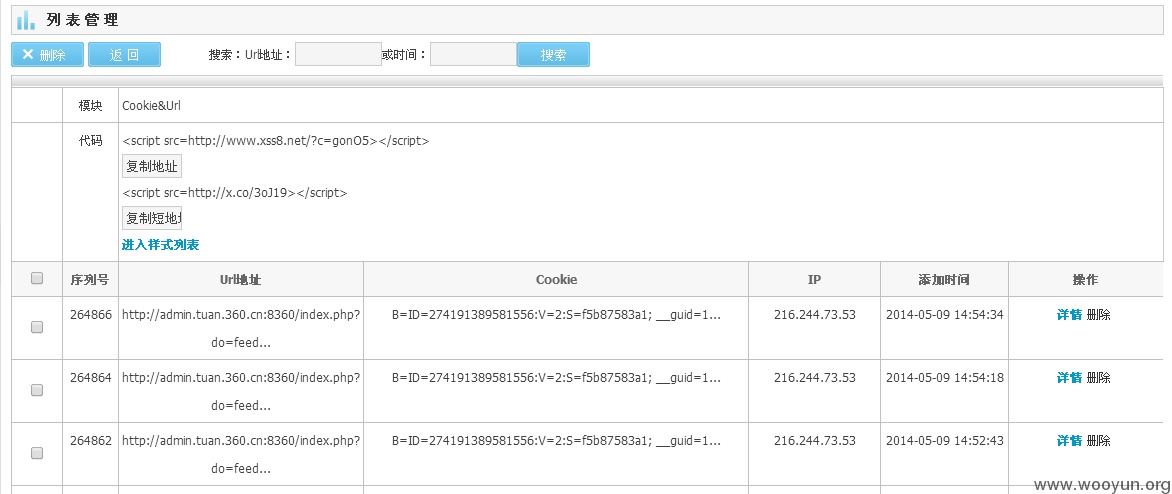Open 详情 for record 264866
Viewport: 1172px width, 494px height.
[1069, 315]
